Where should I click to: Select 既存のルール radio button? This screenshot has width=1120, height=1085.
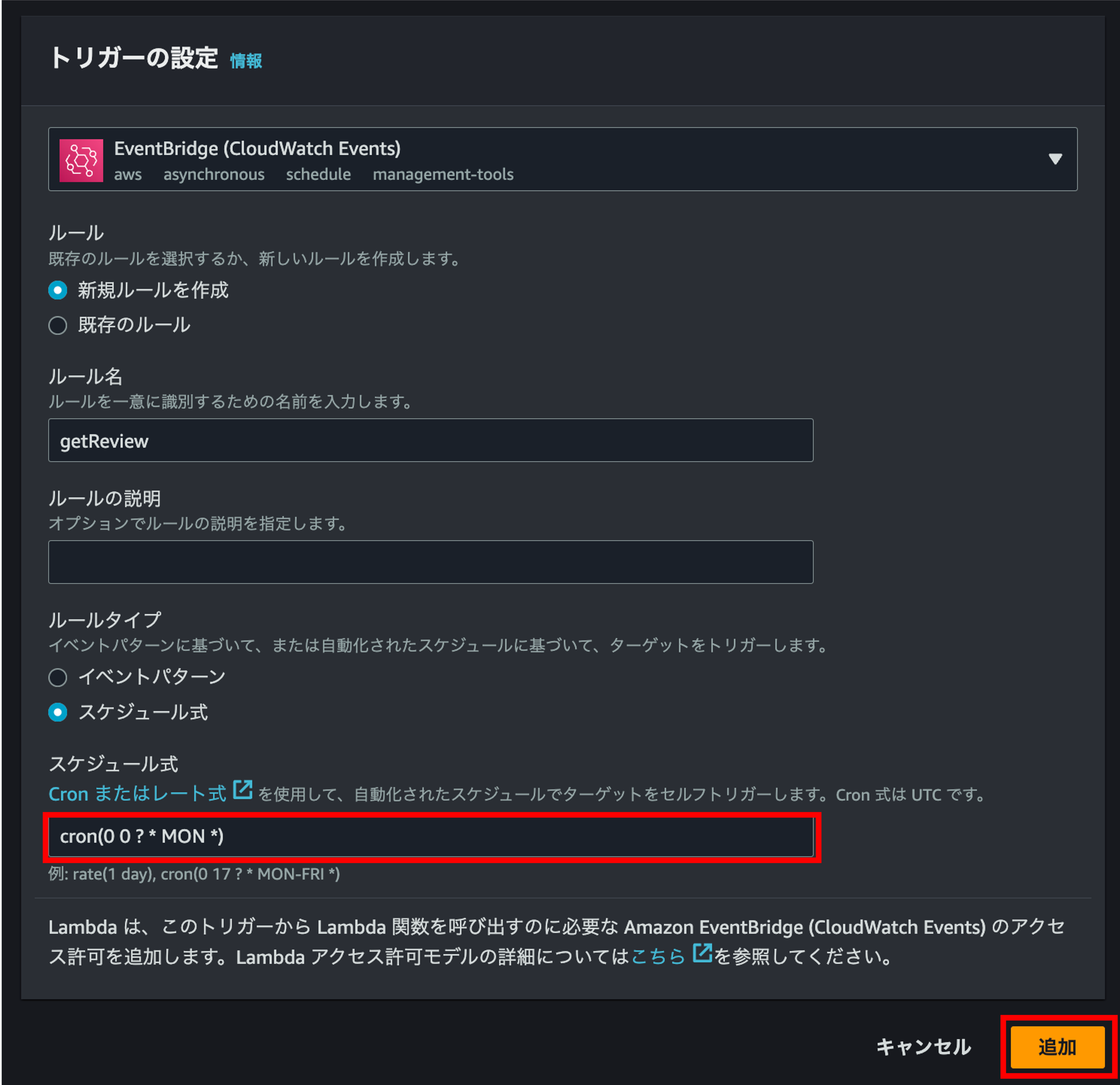pyautogui.click(x=58, y=325)
